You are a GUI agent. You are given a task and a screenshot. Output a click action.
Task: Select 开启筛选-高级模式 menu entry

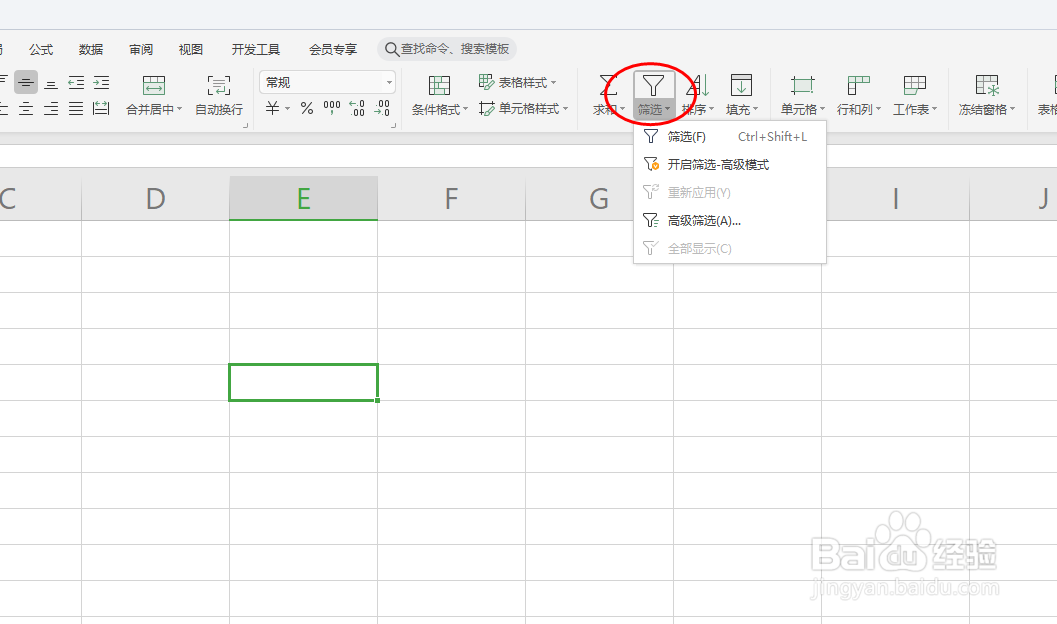(x=730, y=164)
